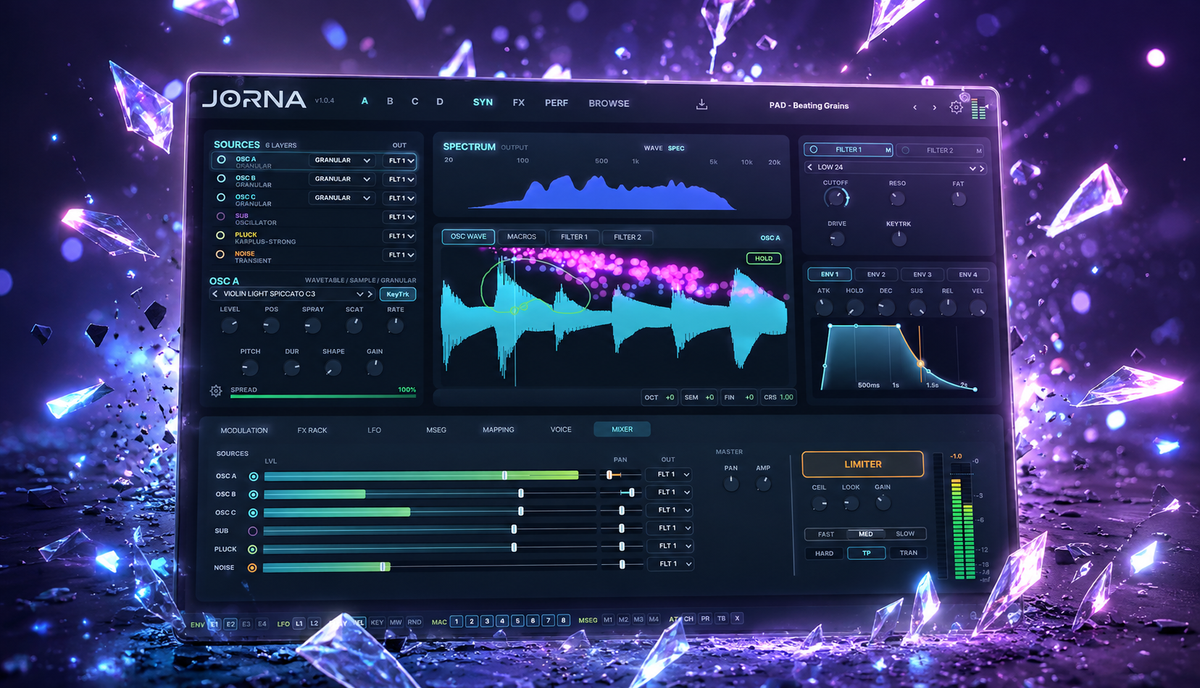
Task: Click the OSC A PITCH knob
Action: [x=250, y=367]
